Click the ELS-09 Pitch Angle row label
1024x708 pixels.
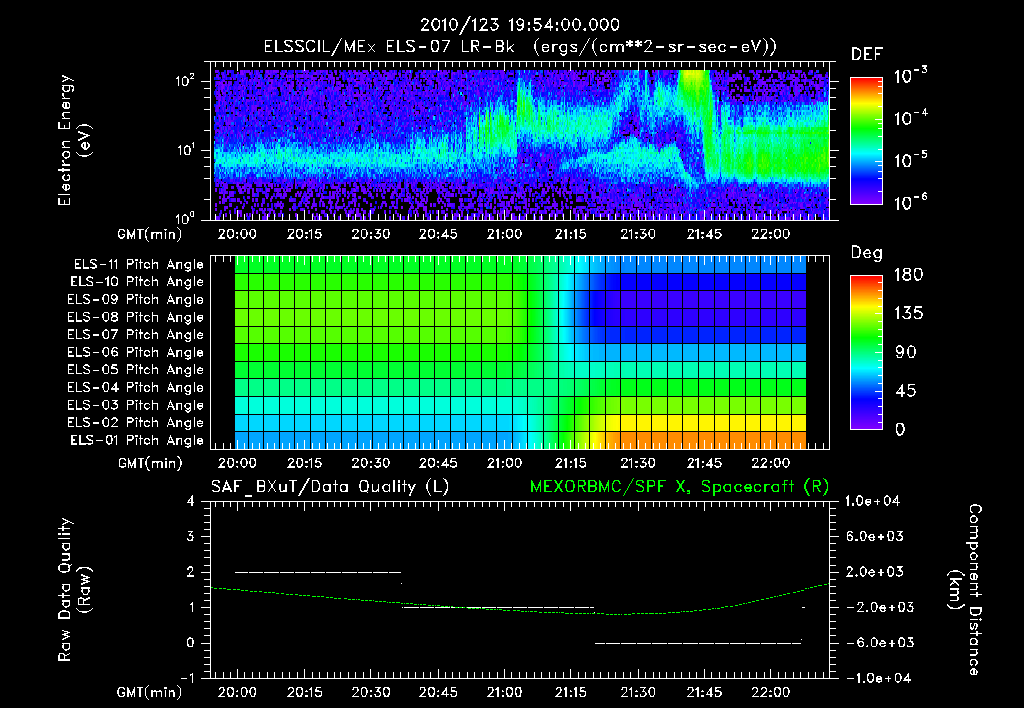[136, 300]
